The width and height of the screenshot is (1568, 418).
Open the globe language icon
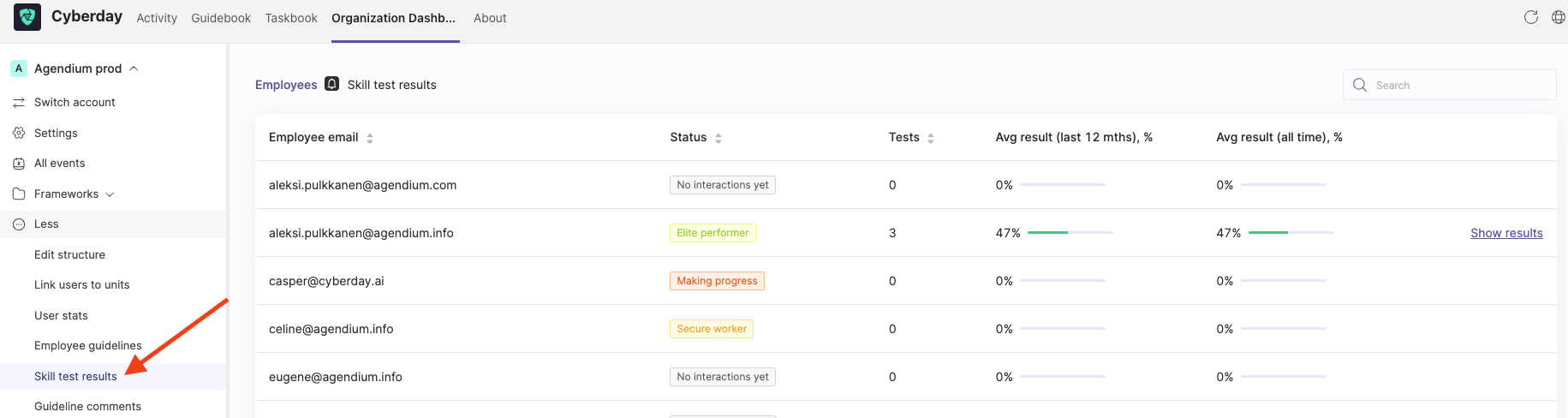point(1559,17)
